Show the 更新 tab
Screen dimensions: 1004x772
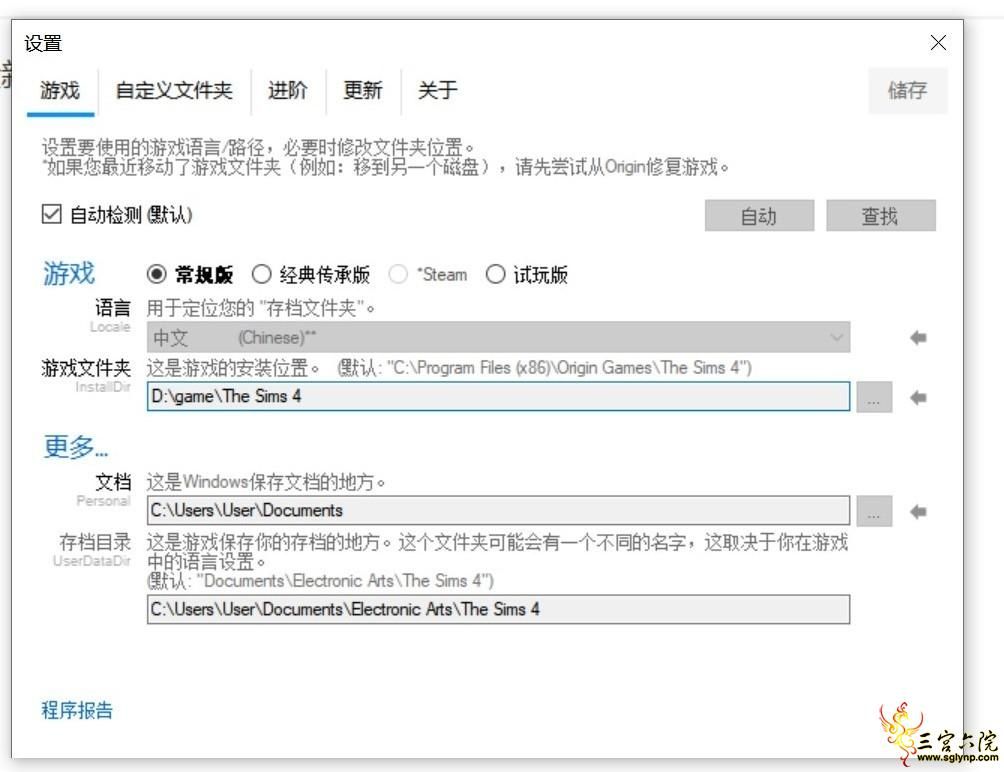click(363, 90)
